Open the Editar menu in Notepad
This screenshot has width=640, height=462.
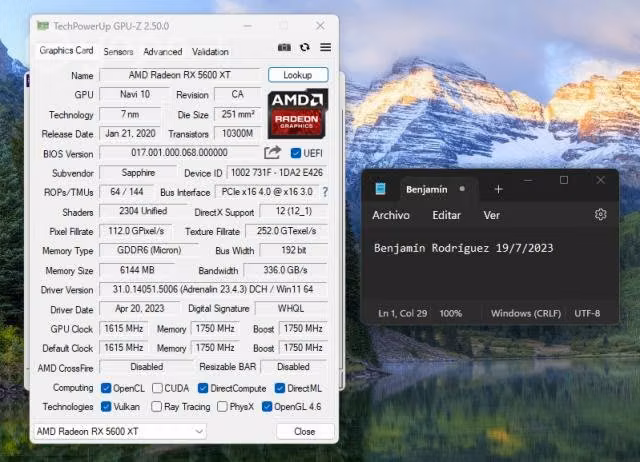coord(446,215)
